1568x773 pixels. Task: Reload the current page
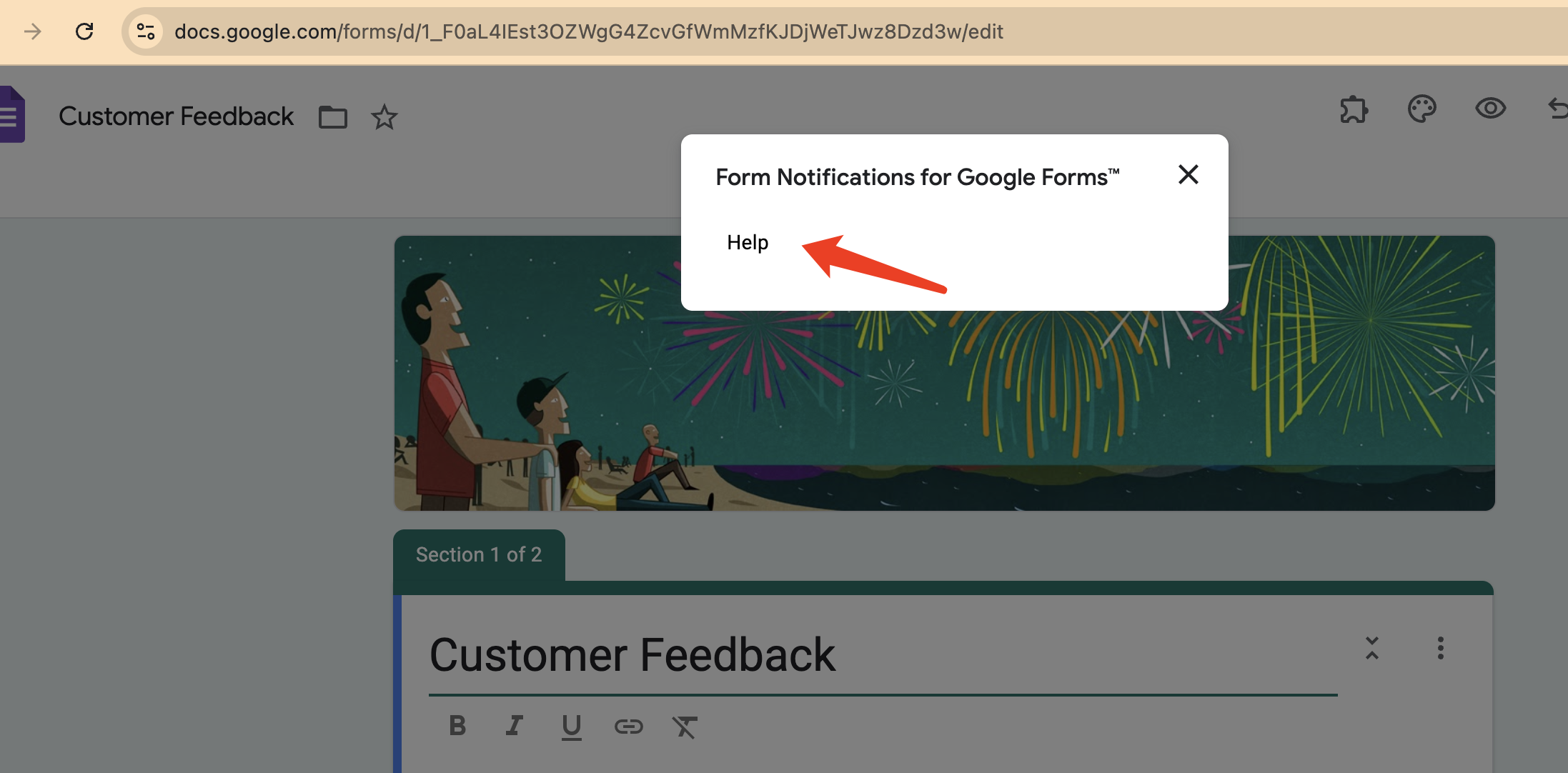point(85,31)
